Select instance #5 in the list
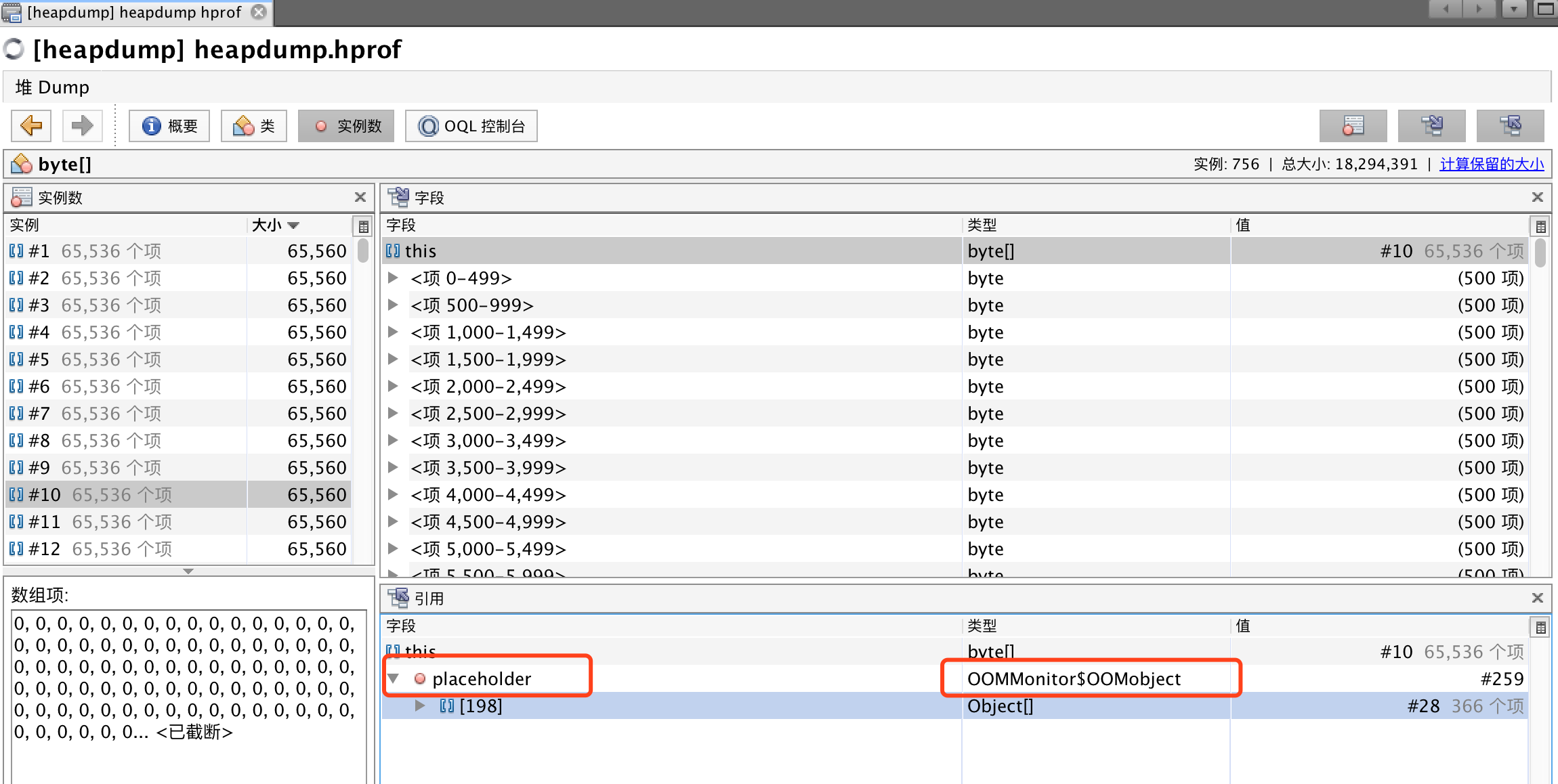The height and width of the screenshot is (784, 1558). click(179, 360)
